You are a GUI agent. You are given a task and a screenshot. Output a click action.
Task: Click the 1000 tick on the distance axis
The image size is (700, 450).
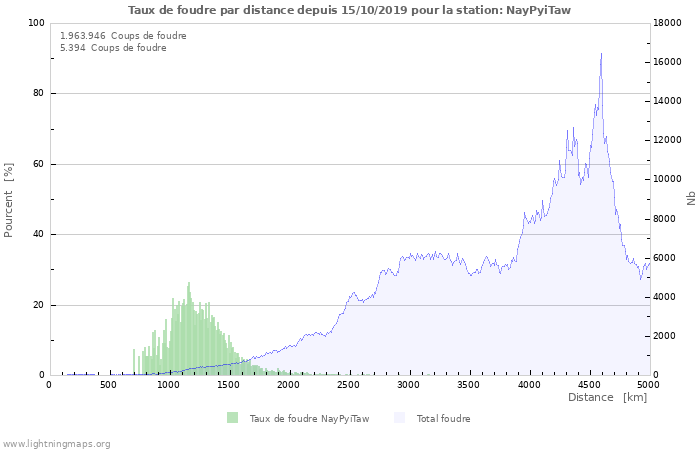[168, 384]
